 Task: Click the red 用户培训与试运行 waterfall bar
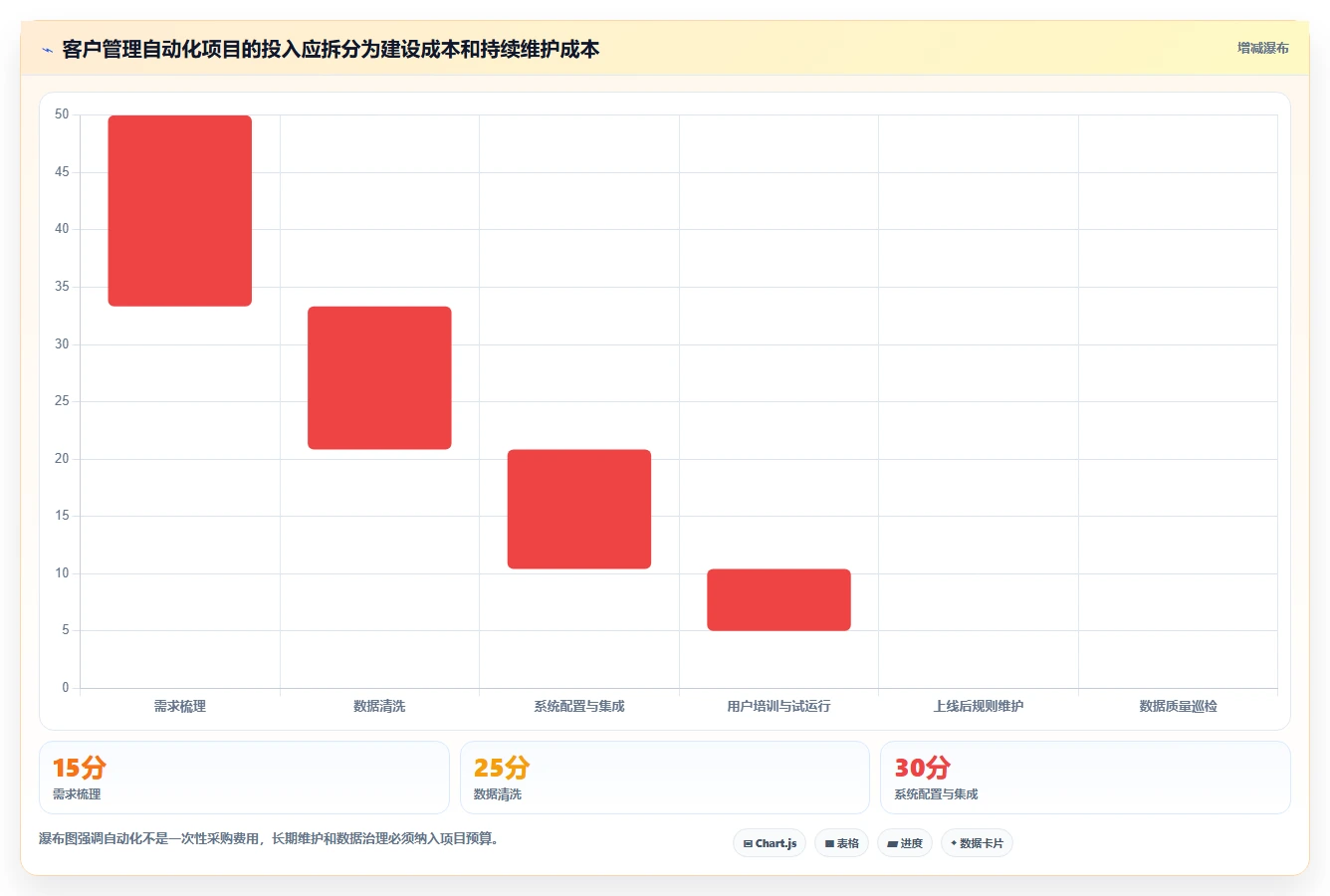778,600
